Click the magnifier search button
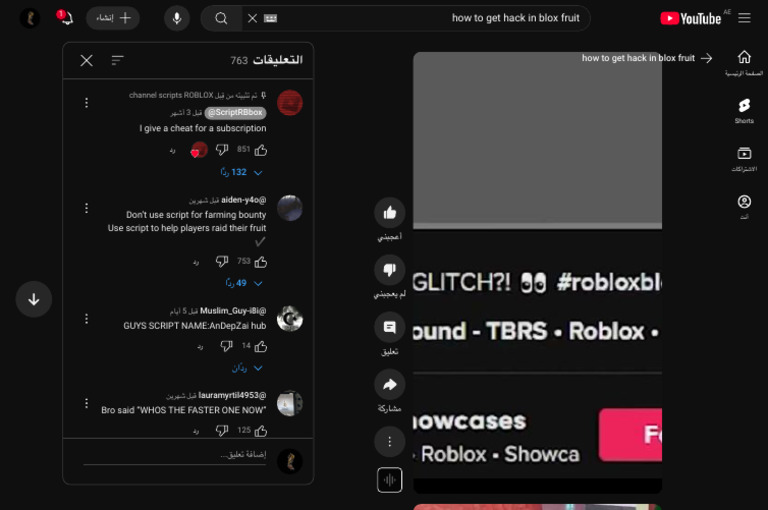 click(221, 19)
